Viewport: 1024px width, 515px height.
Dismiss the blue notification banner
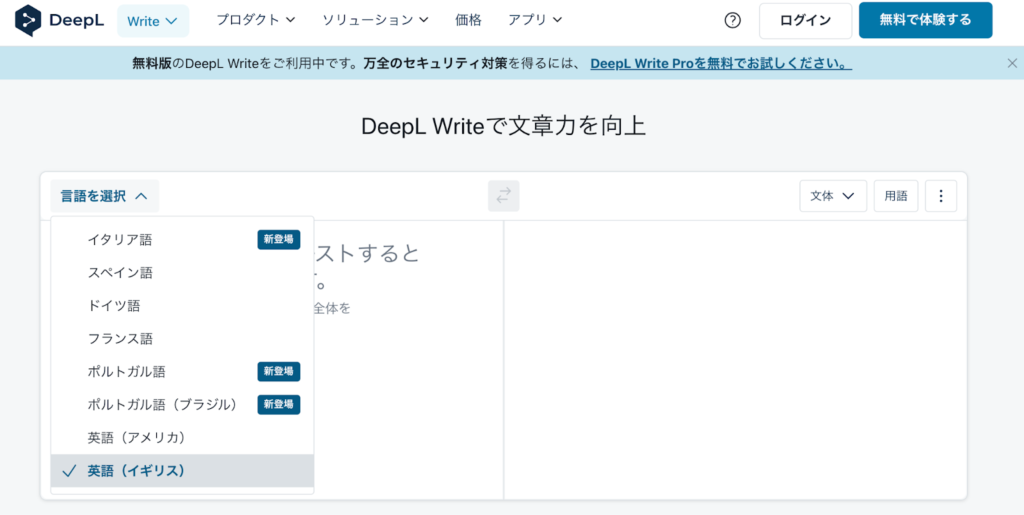(x=1012, y=63)
